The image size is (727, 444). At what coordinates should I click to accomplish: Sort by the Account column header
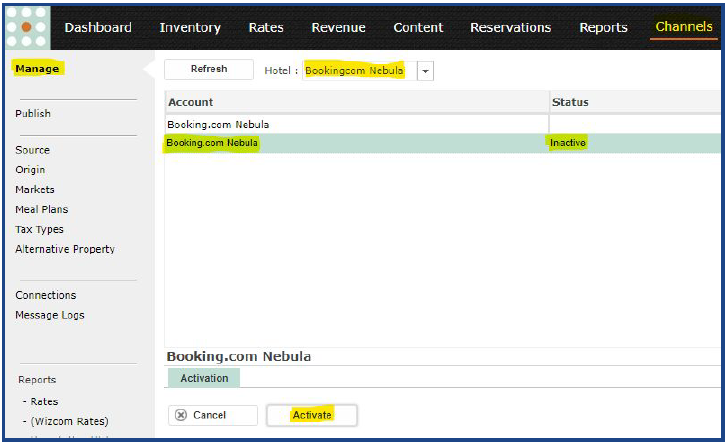(x=357, y=102)
